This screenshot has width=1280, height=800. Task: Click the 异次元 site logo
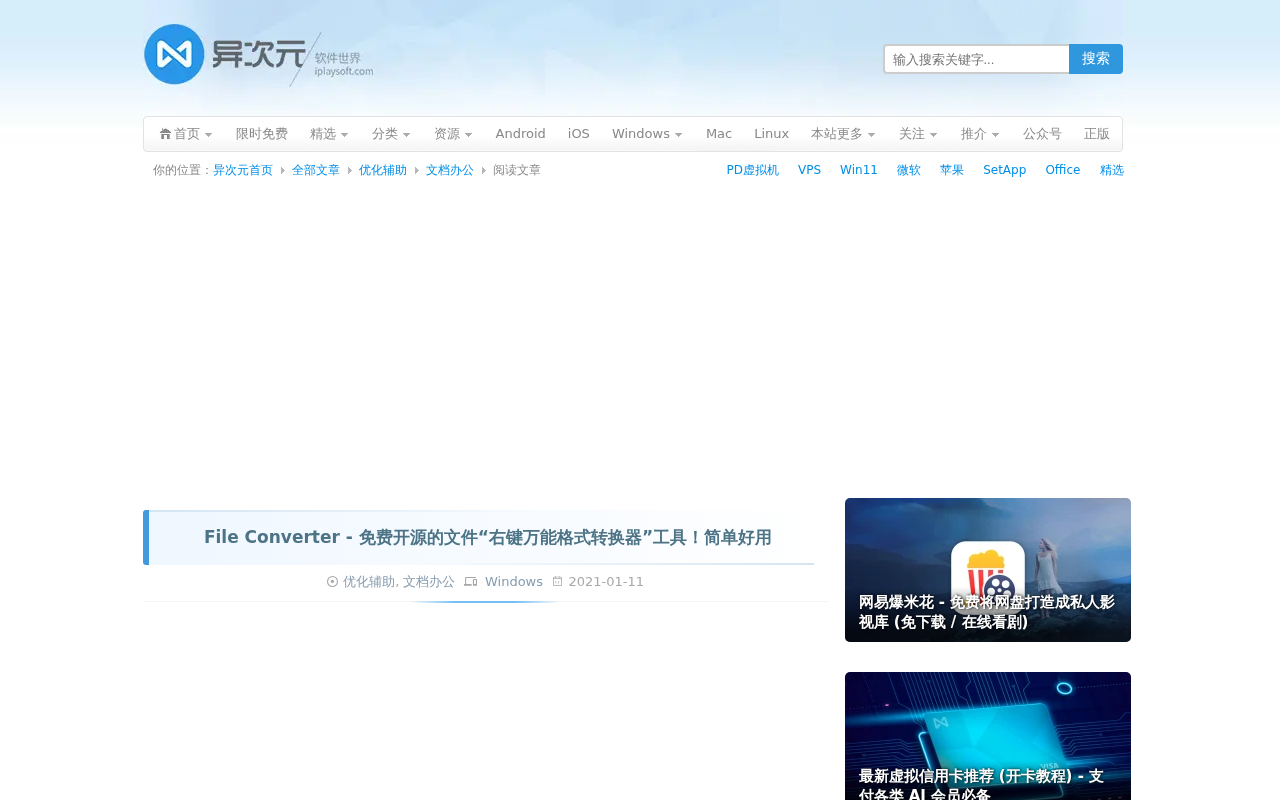[258, 55]
